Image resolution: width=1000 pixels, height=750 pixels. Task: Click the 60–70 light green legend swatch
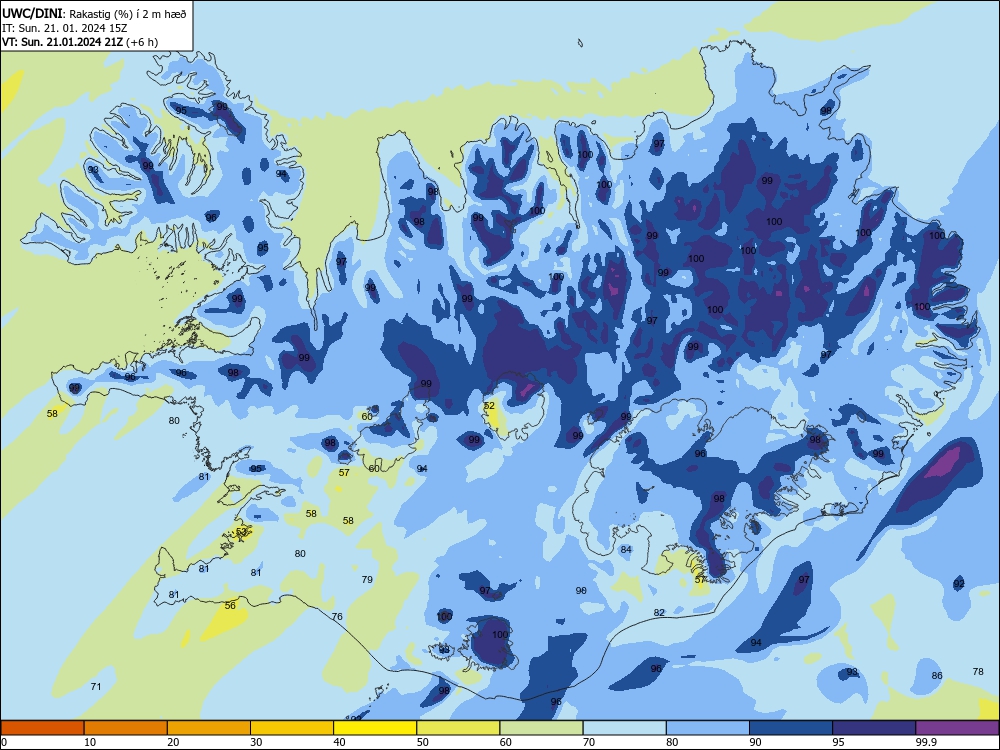pyautogui.click(x=541, y=728)
